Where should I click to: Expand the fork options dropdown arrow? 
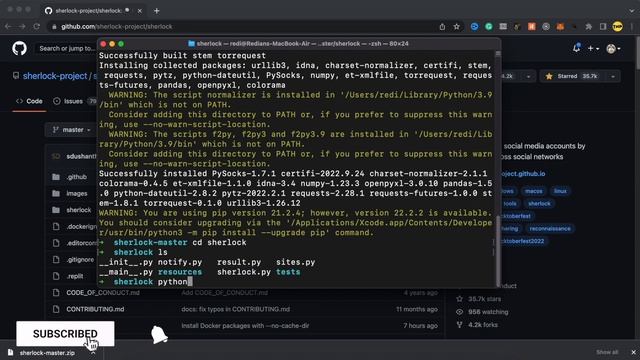click(x=528, y=76)
